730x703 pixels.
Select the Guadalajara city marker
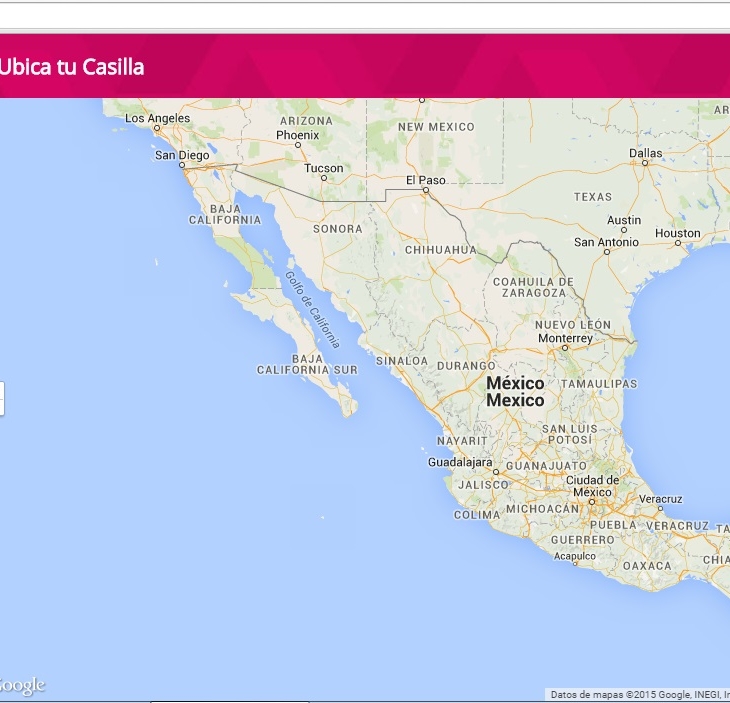[495, 472]
